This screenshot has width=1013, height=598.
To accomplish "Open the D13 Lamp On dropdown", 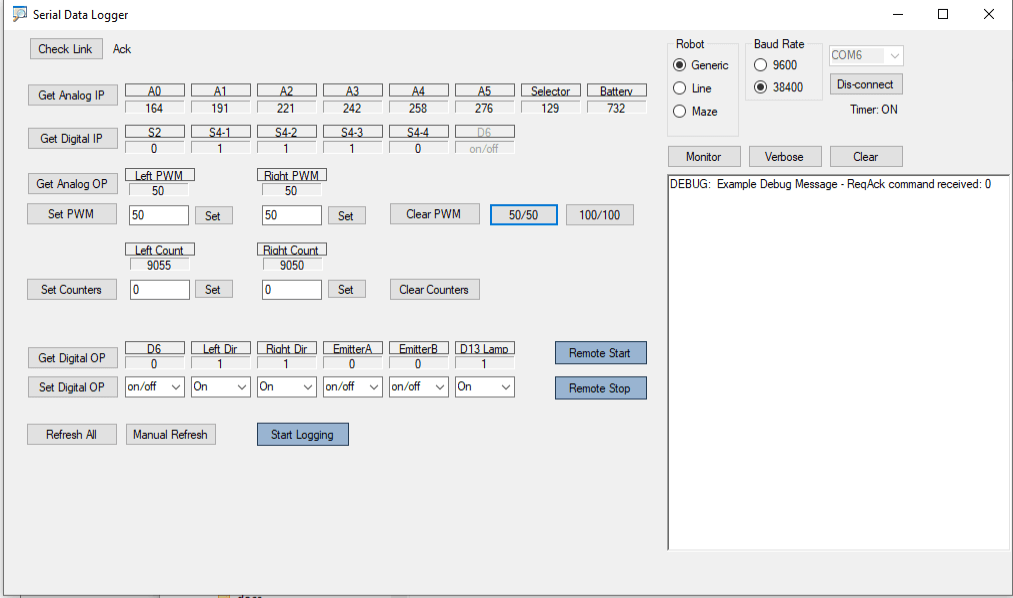I will (x=485, y=387).
